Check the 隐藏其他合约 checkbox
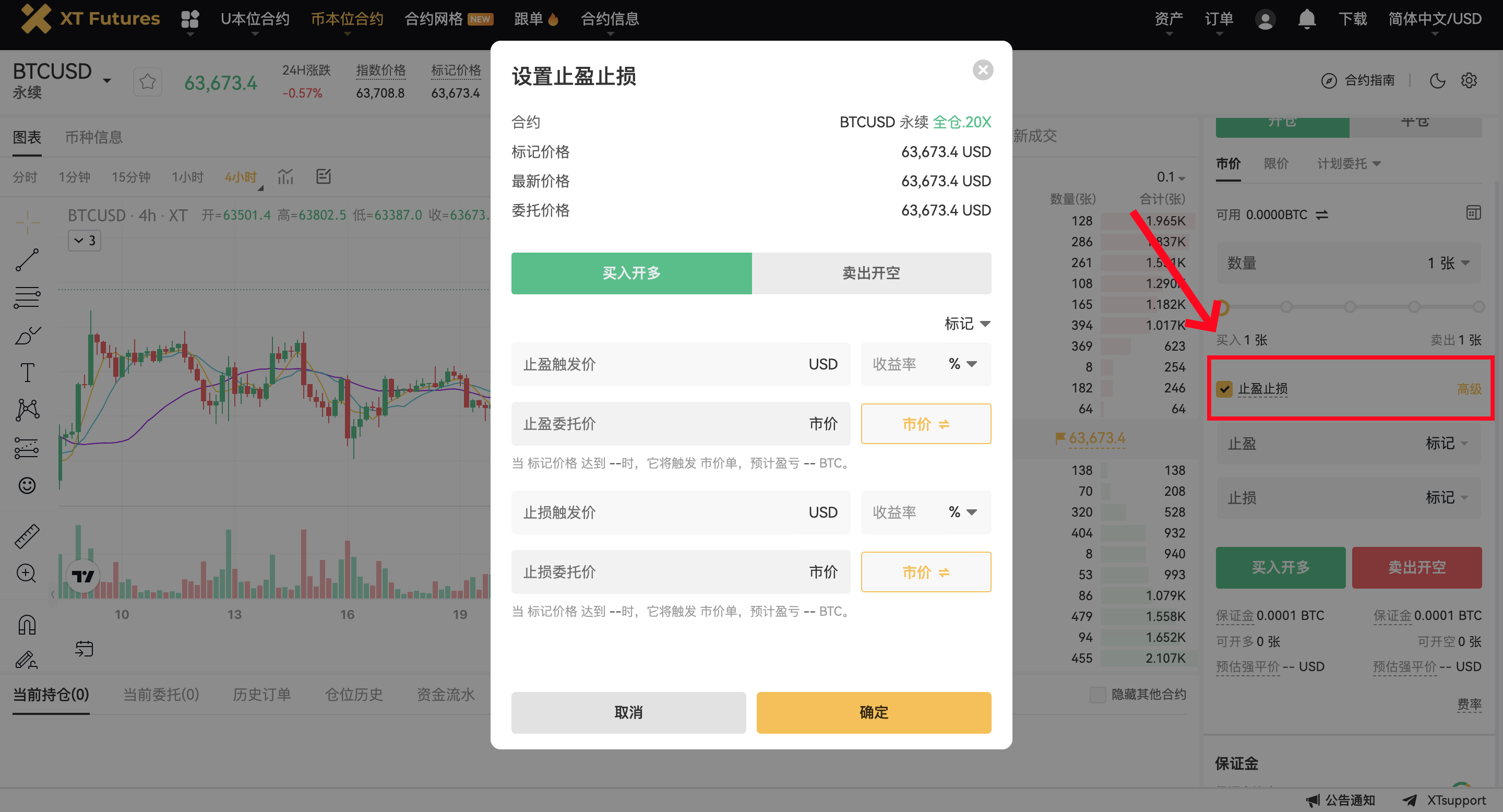The height and width of the screenshot is (812, 1503). click(x=1098, y=695)
